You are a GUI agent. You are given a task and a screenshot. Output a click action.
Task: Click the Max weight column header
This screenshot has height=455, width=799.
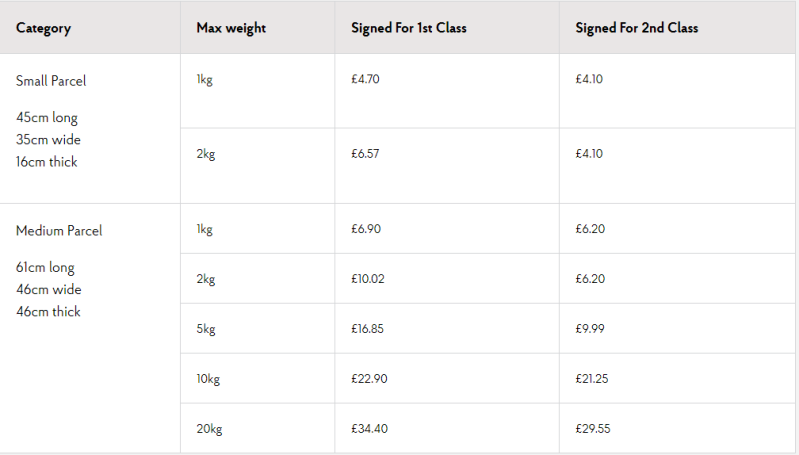click(231, 28)
